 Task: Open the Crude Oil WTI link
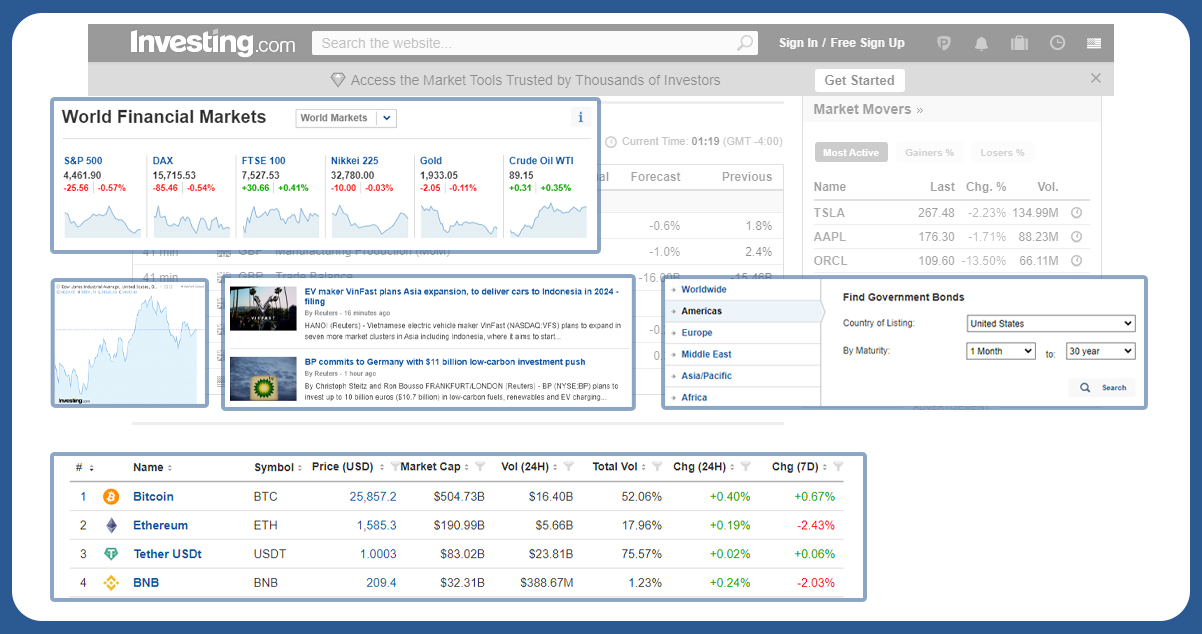tap(541, 160)
